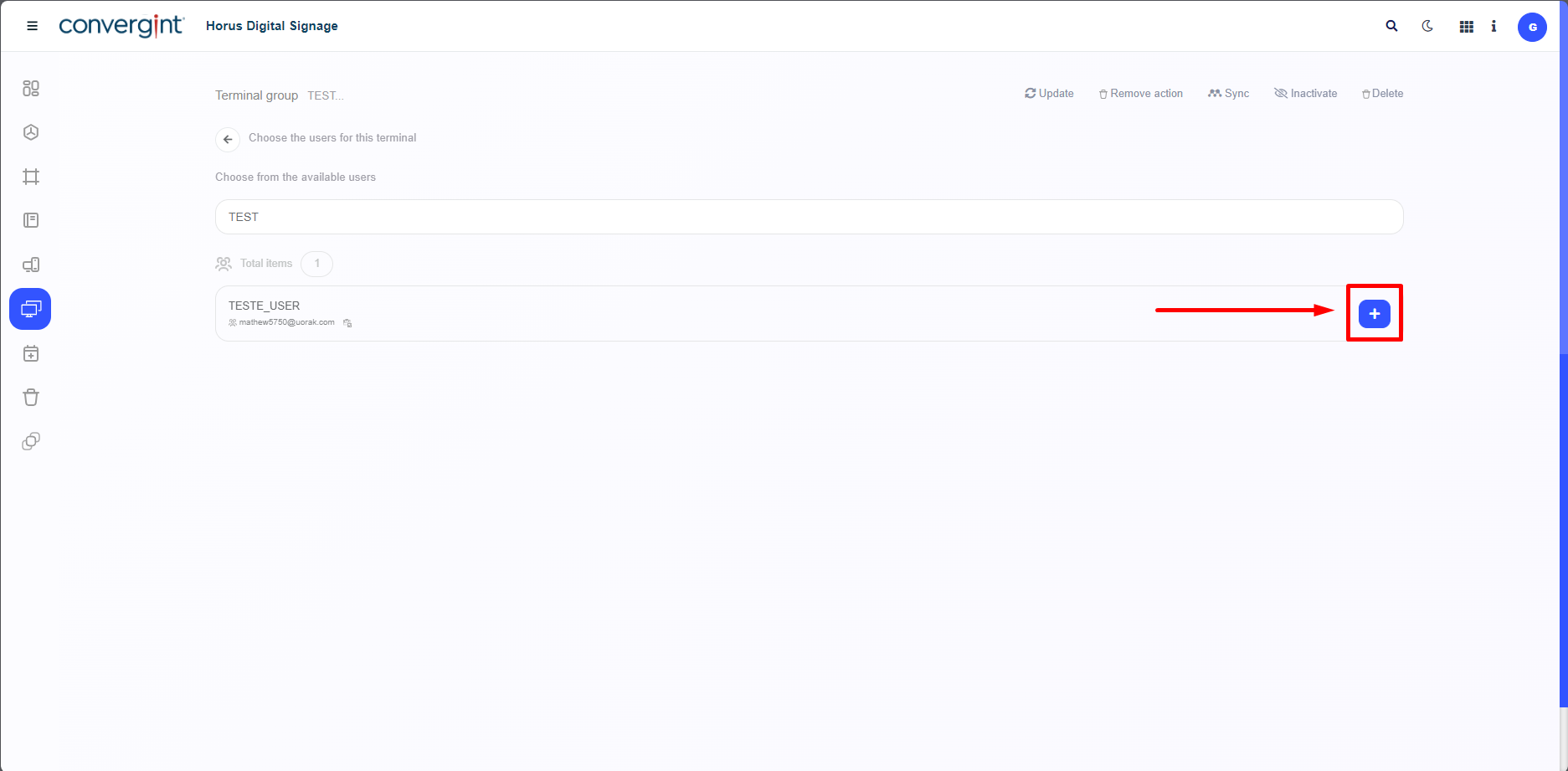Select the highlighted terminals sidebar icon
Viewport: 1568px width, 771px height.
pos(30,309)
